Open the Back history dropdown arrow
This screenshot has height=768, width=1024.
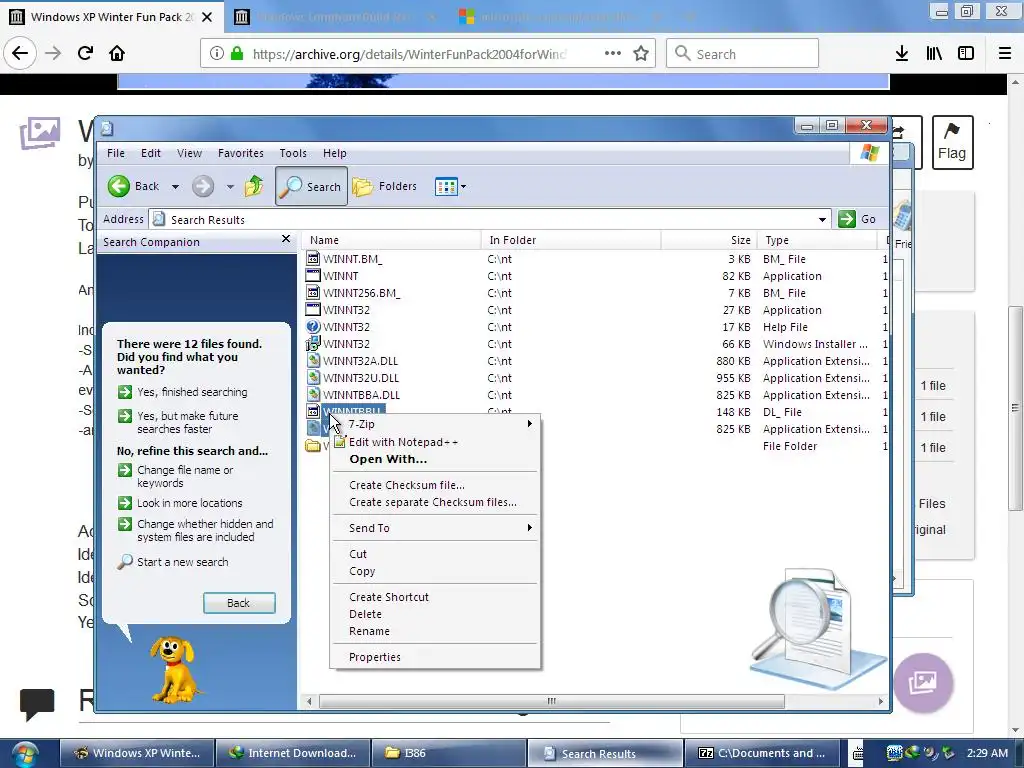[175, 187]
